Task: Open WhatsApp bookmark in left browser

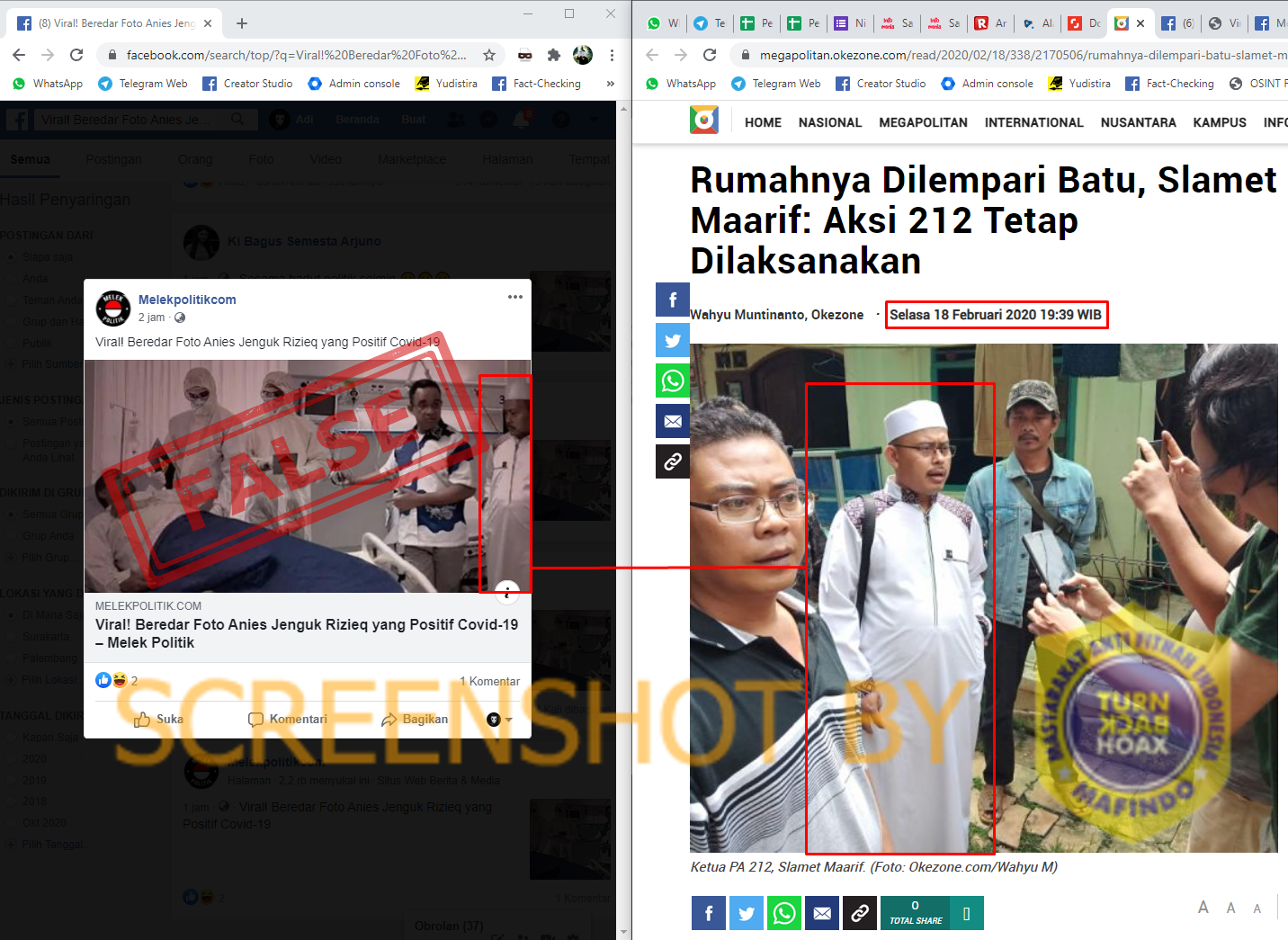Action: click(48, 84)
